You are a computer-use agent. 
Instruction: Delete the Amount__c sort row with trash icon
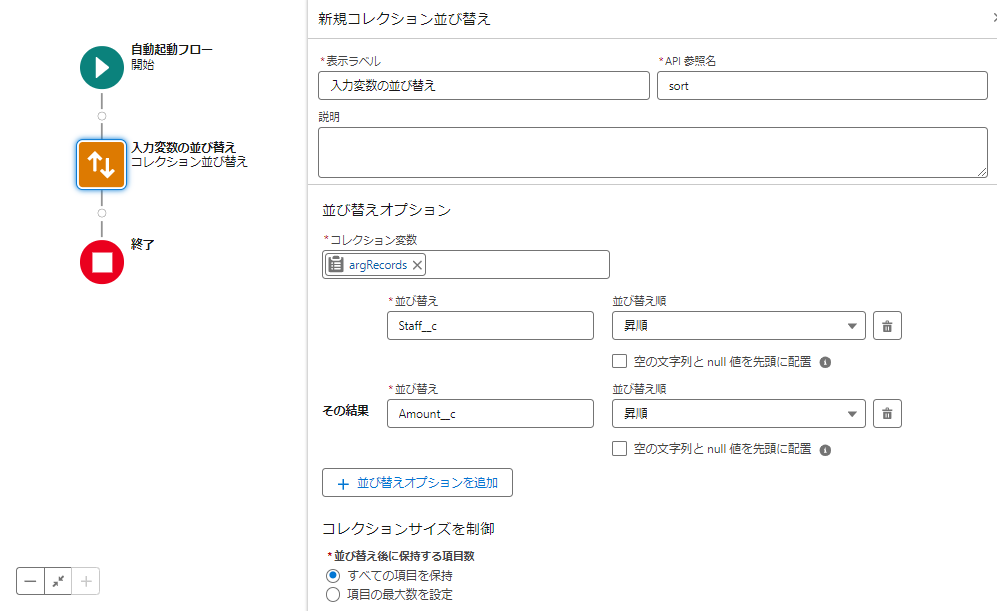click(x=887, y=414)
